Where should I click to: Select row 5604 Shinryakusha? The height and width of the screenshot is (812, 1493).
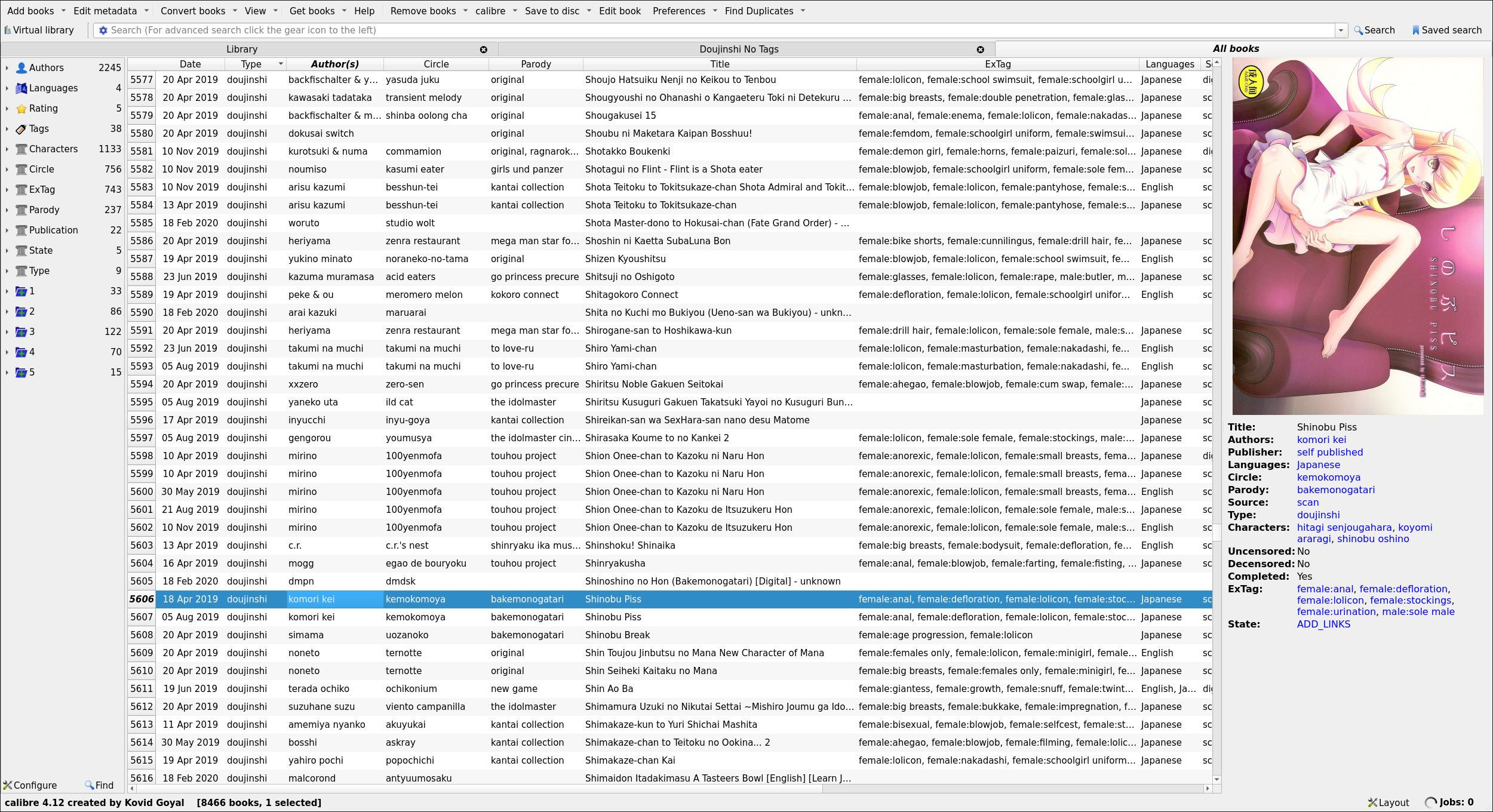tap(684, 563)
